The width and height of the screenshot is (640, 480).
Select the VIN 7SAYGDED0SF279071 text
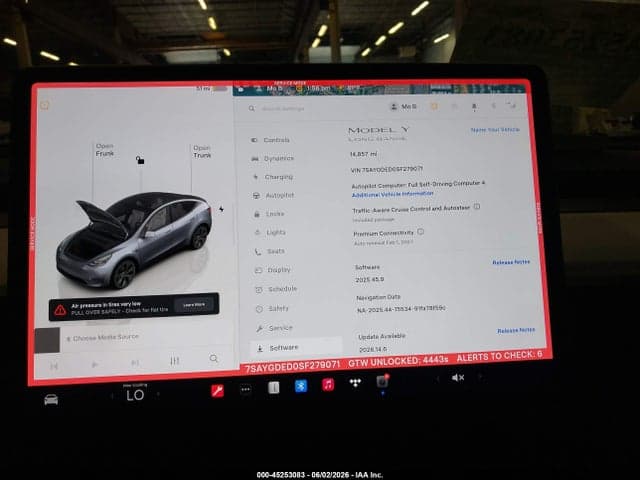pos(387,169)
